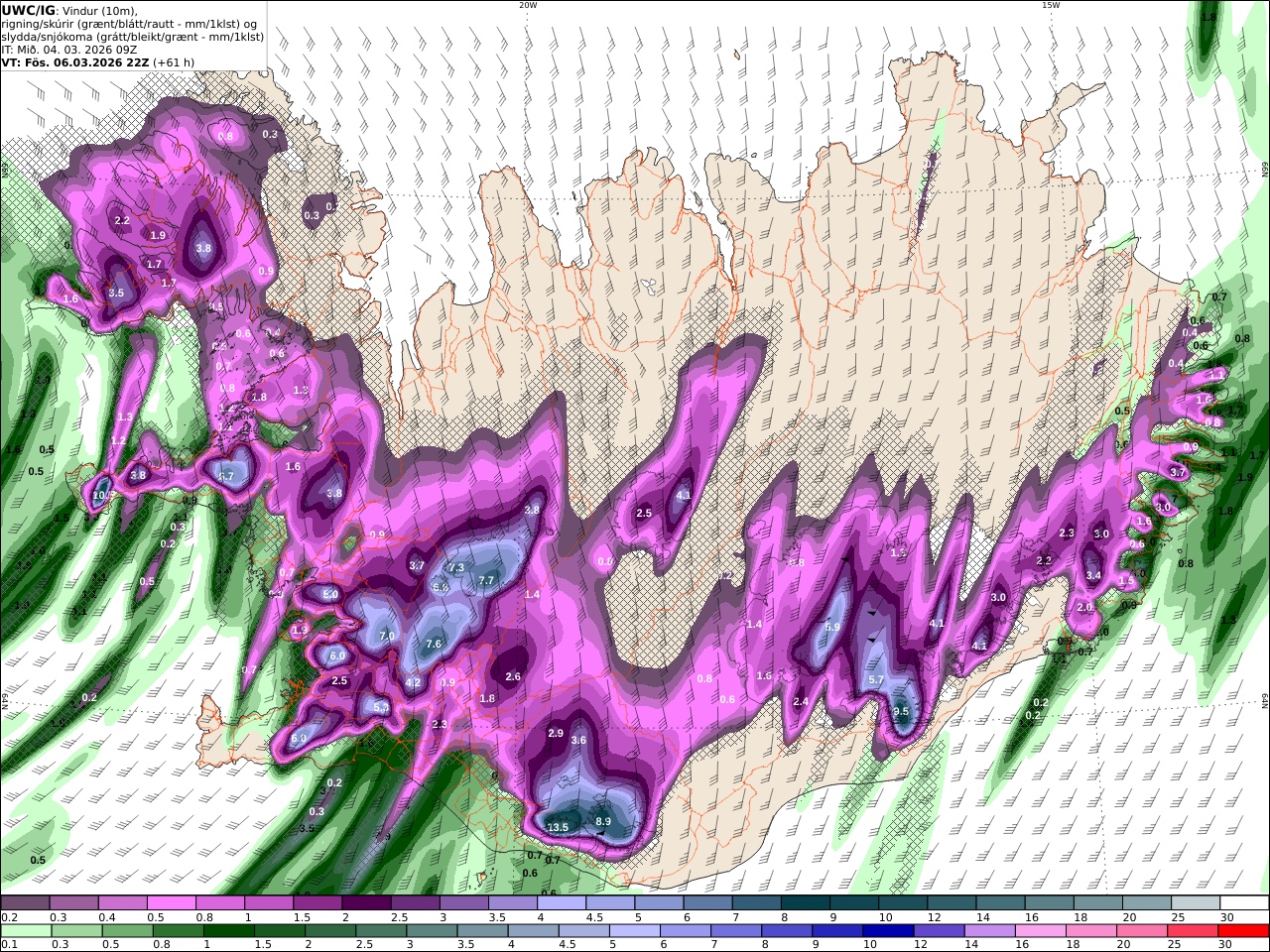Click the 'slydda/snjókoma' legend description line
Screen dimensions: 1270x952
click(133, 36)
